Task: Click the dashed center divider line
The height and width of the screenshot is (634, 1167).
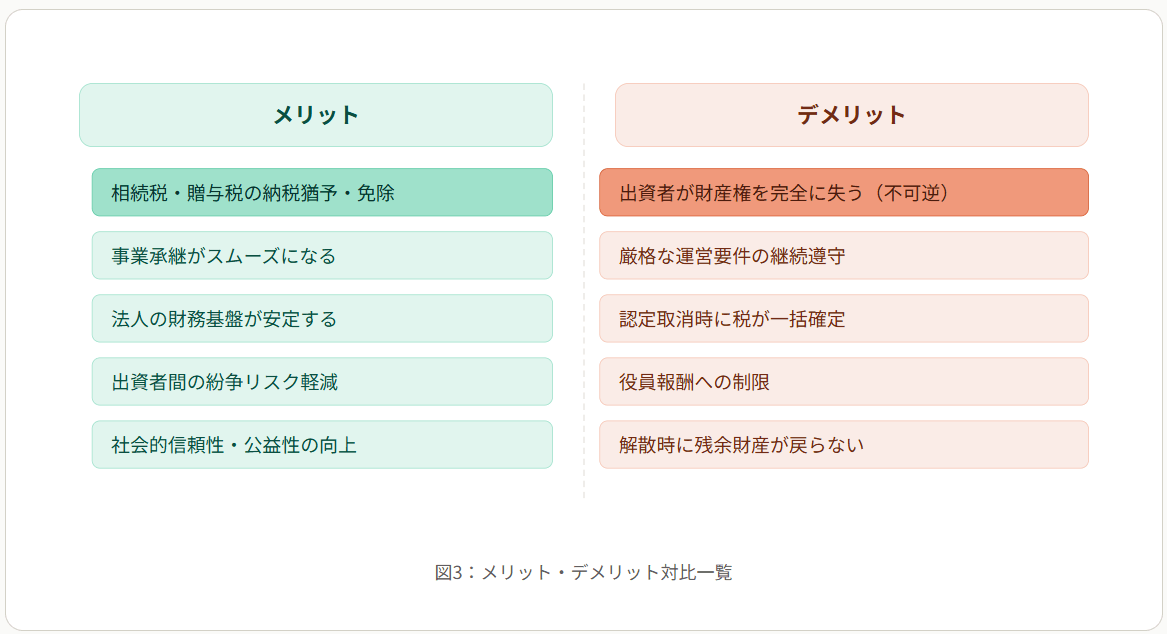Action: click(584, 300)
